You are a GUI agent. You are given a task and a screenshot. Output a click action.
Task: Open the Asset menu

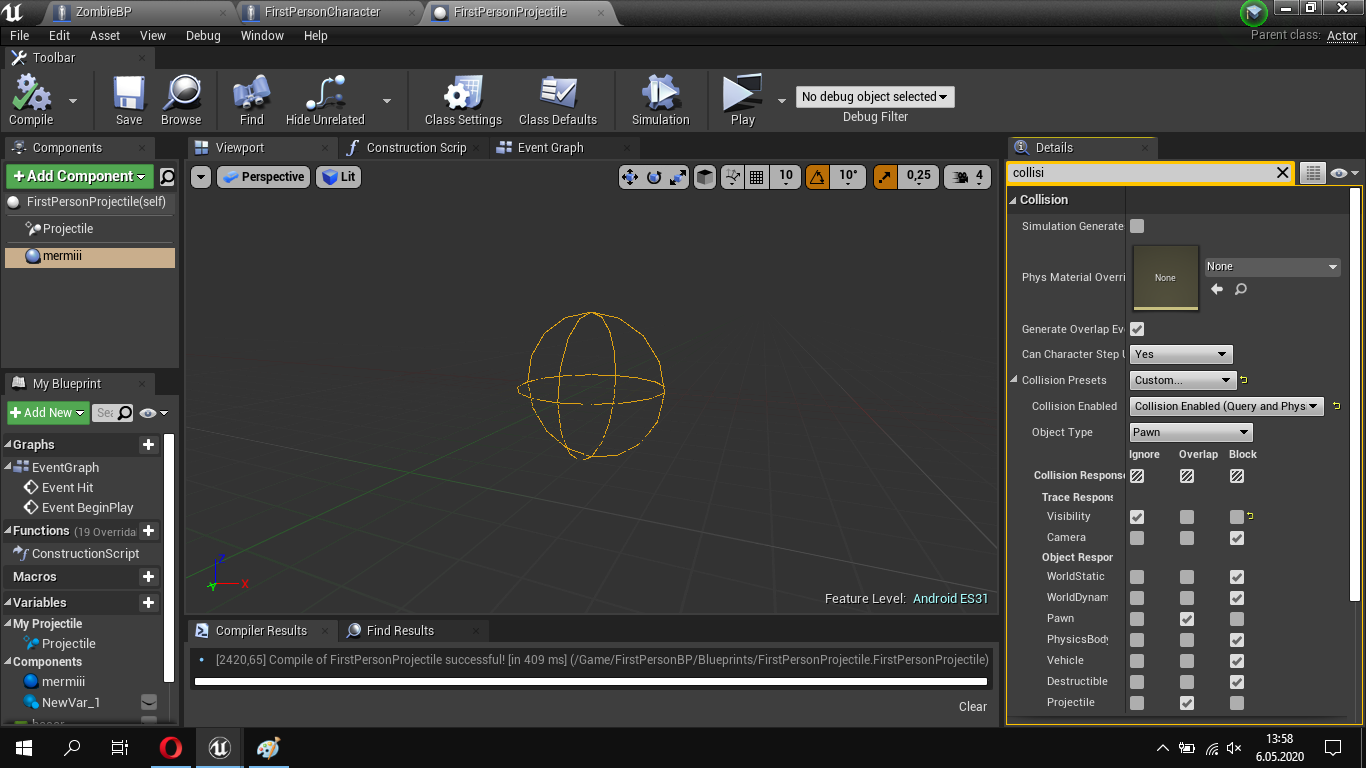(x=105, y=35)
